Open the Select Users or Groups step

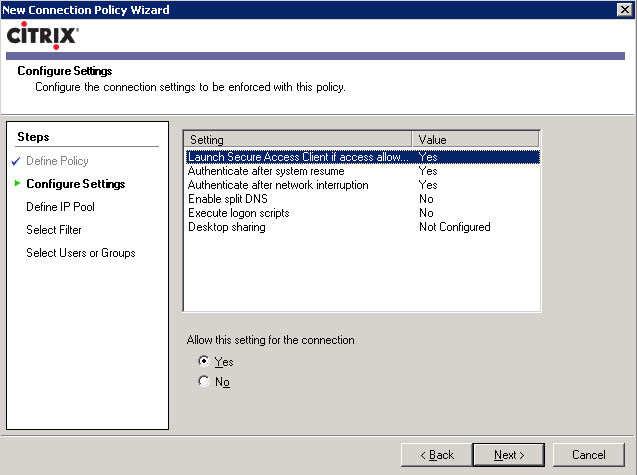point(81,253)
